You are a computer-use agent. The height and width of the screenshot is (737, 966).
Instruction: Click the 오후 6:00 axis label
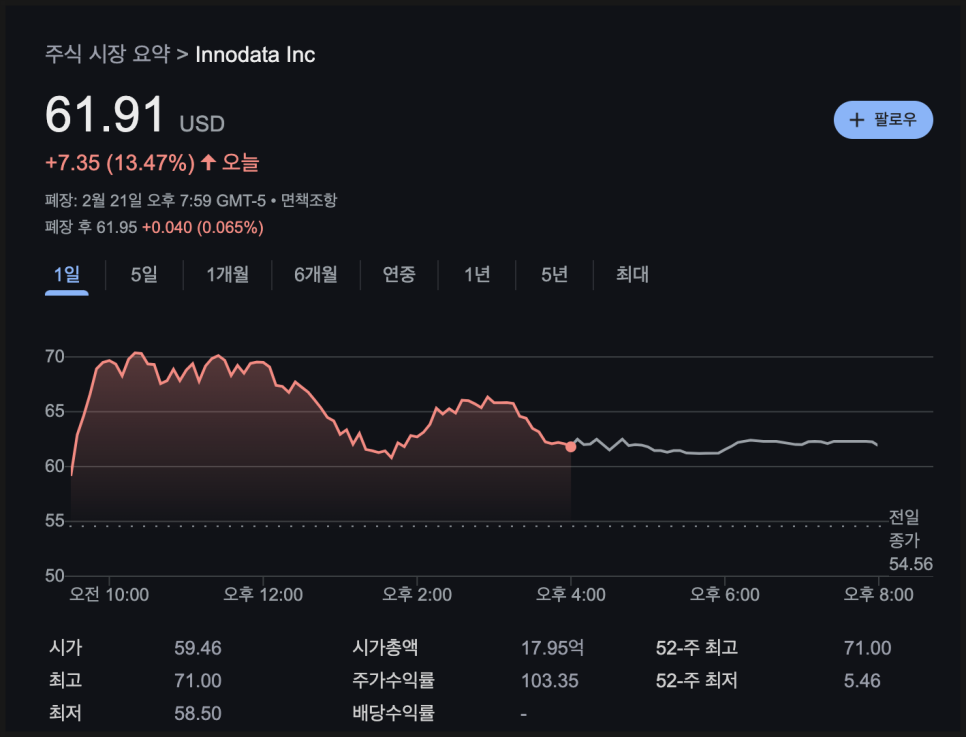coord(724,595)
